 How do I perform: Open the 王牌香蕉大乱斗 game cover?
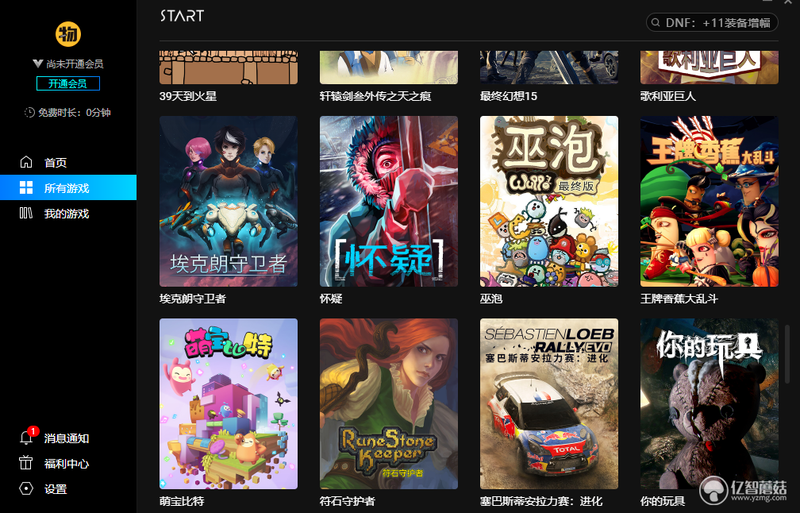pos(709,201)
